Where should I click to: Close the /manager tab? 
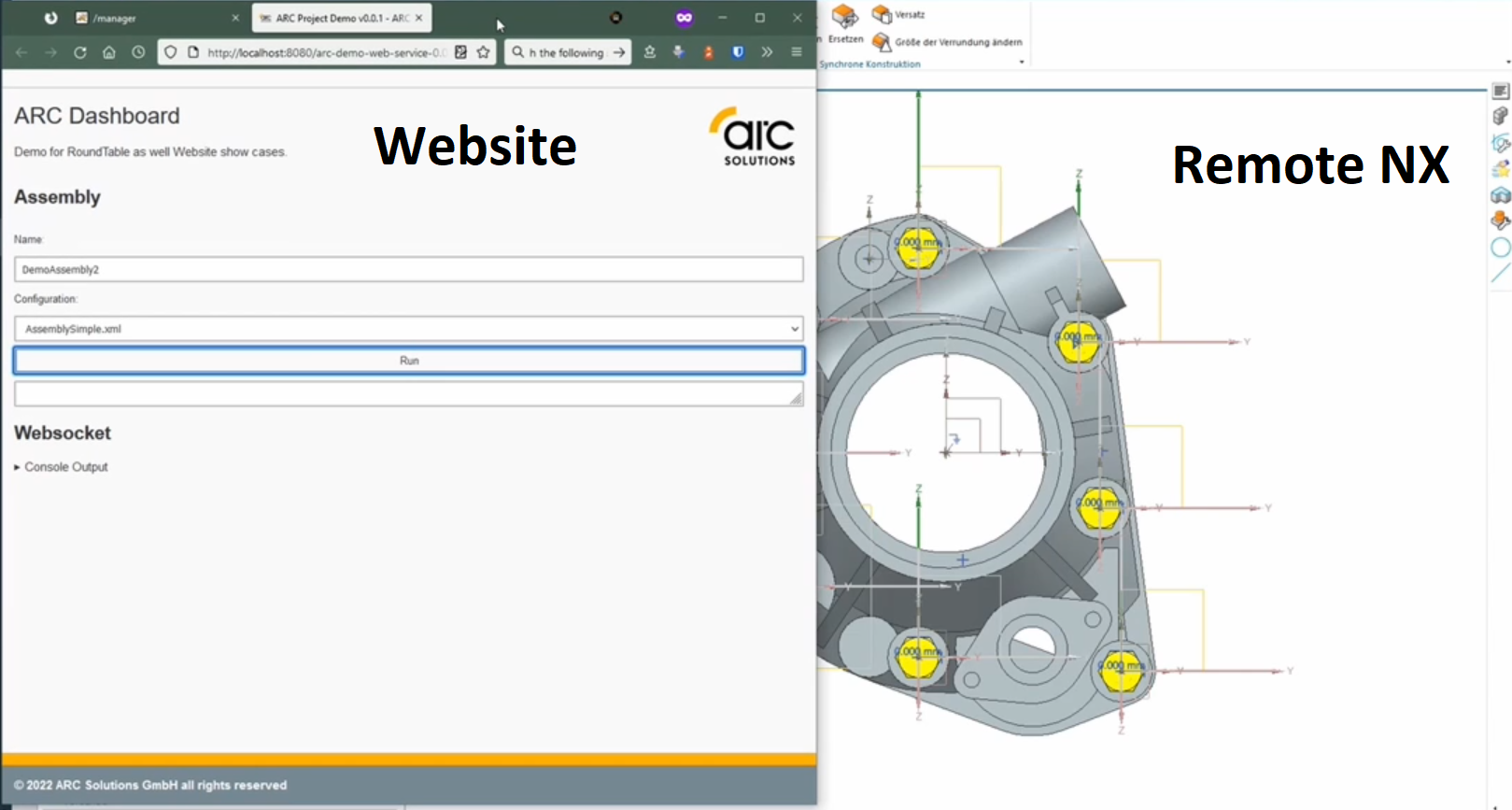tap(235, 18)
